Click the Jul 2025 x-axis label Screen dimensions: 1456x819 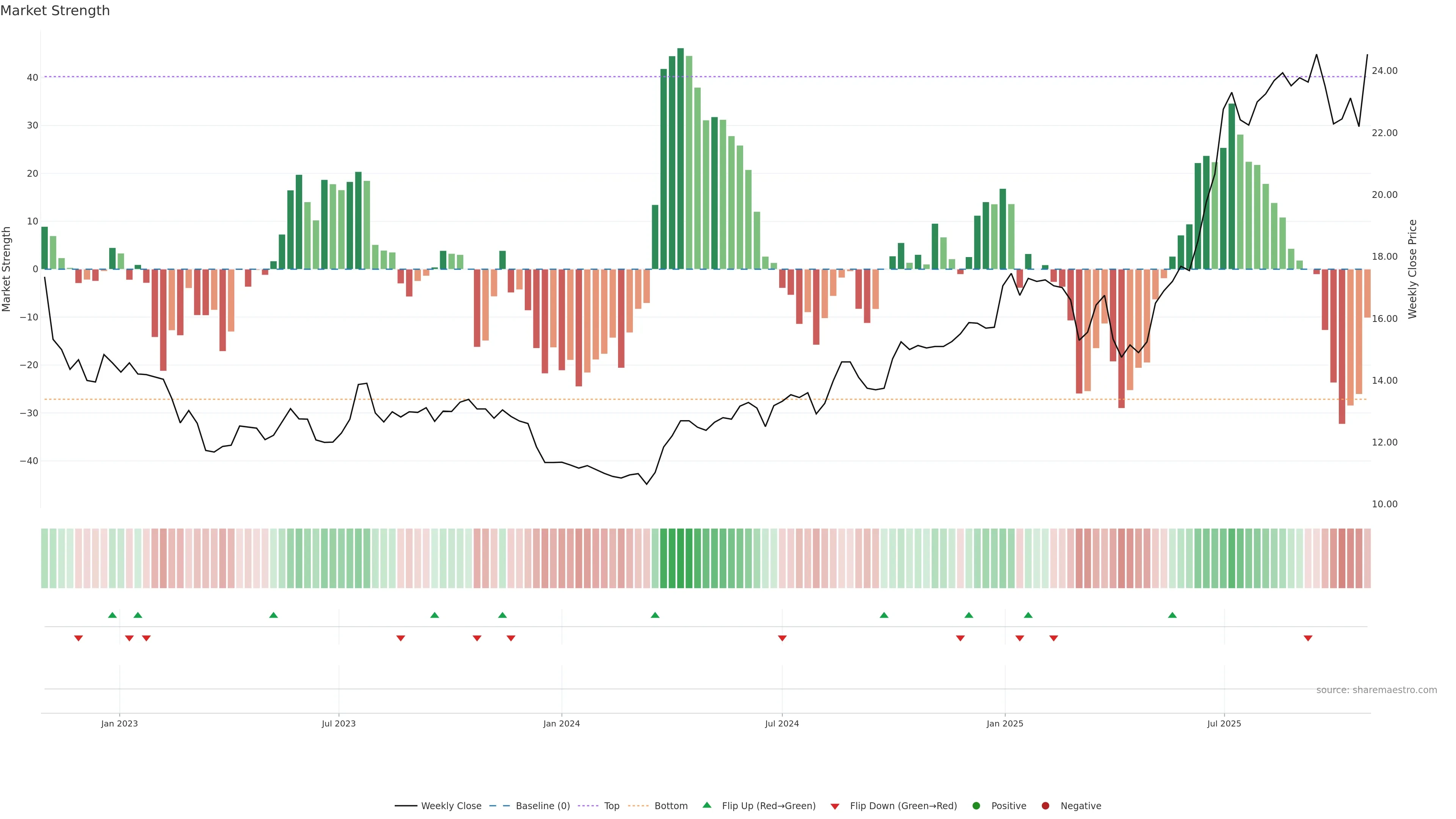point(1224,723)
